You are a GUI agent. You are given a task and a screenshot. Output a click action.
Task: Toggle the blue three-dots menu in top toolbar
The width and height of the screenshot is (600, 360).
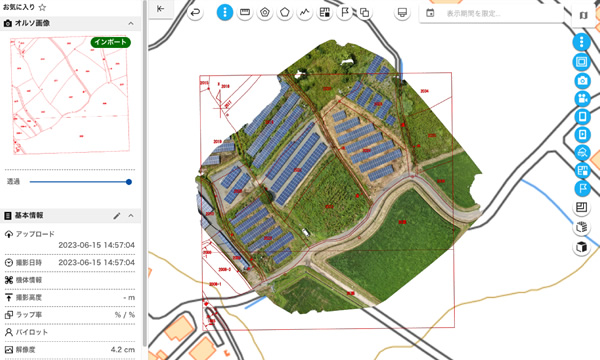coord(225,13)
